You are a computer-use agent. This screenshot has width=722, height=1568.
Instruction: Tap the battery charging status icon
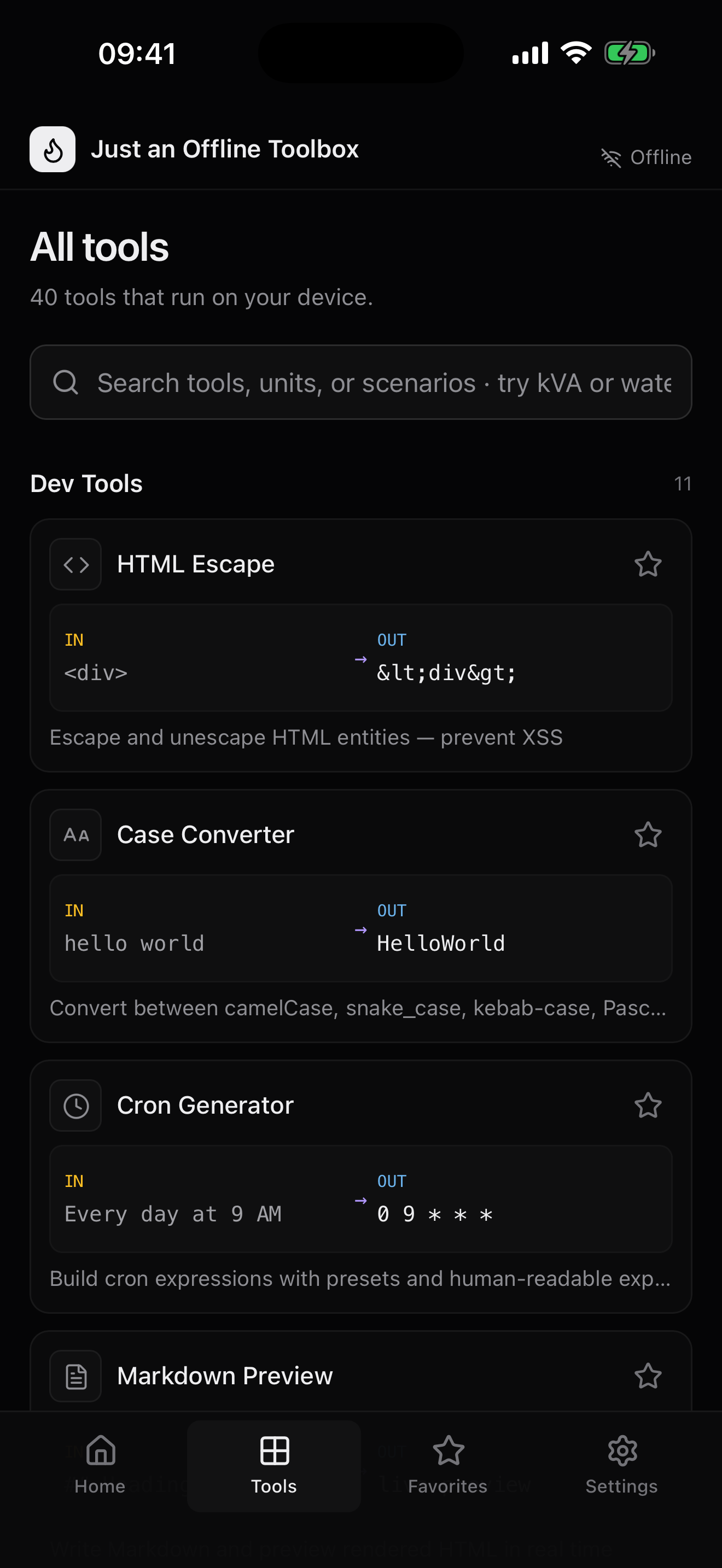point(630,53)
